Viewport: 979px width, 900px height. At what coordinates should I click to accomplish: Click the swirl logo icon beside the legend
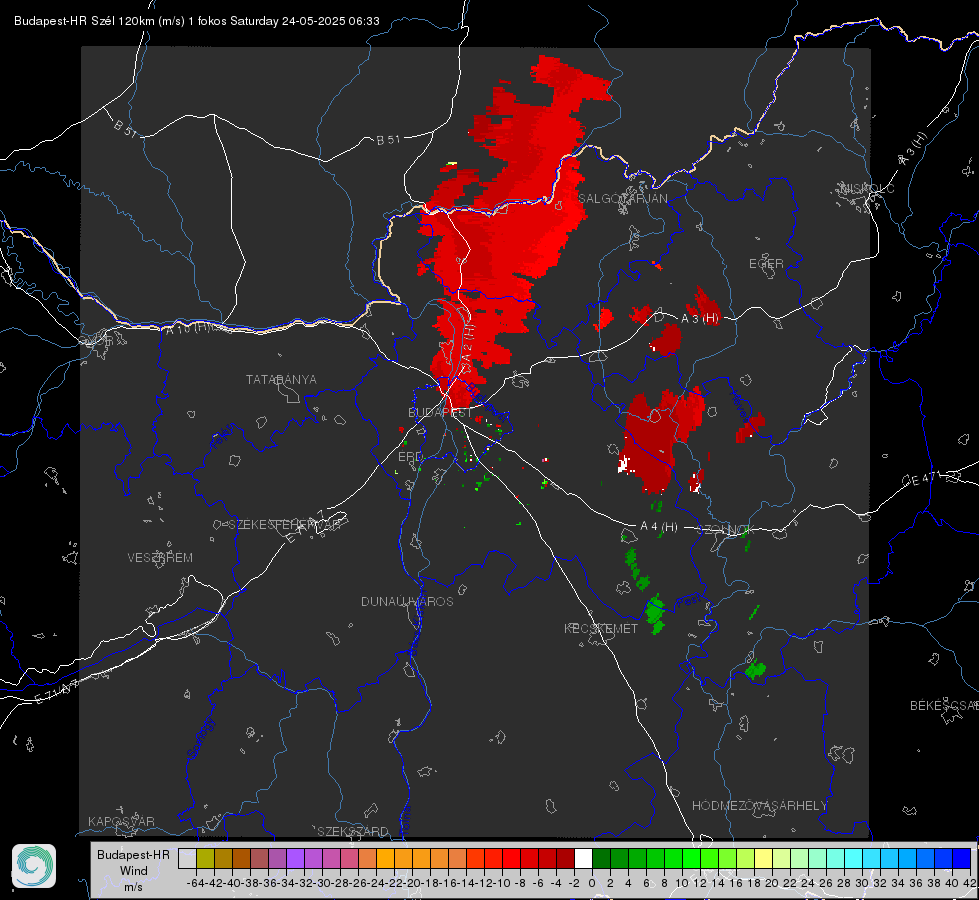34,866
